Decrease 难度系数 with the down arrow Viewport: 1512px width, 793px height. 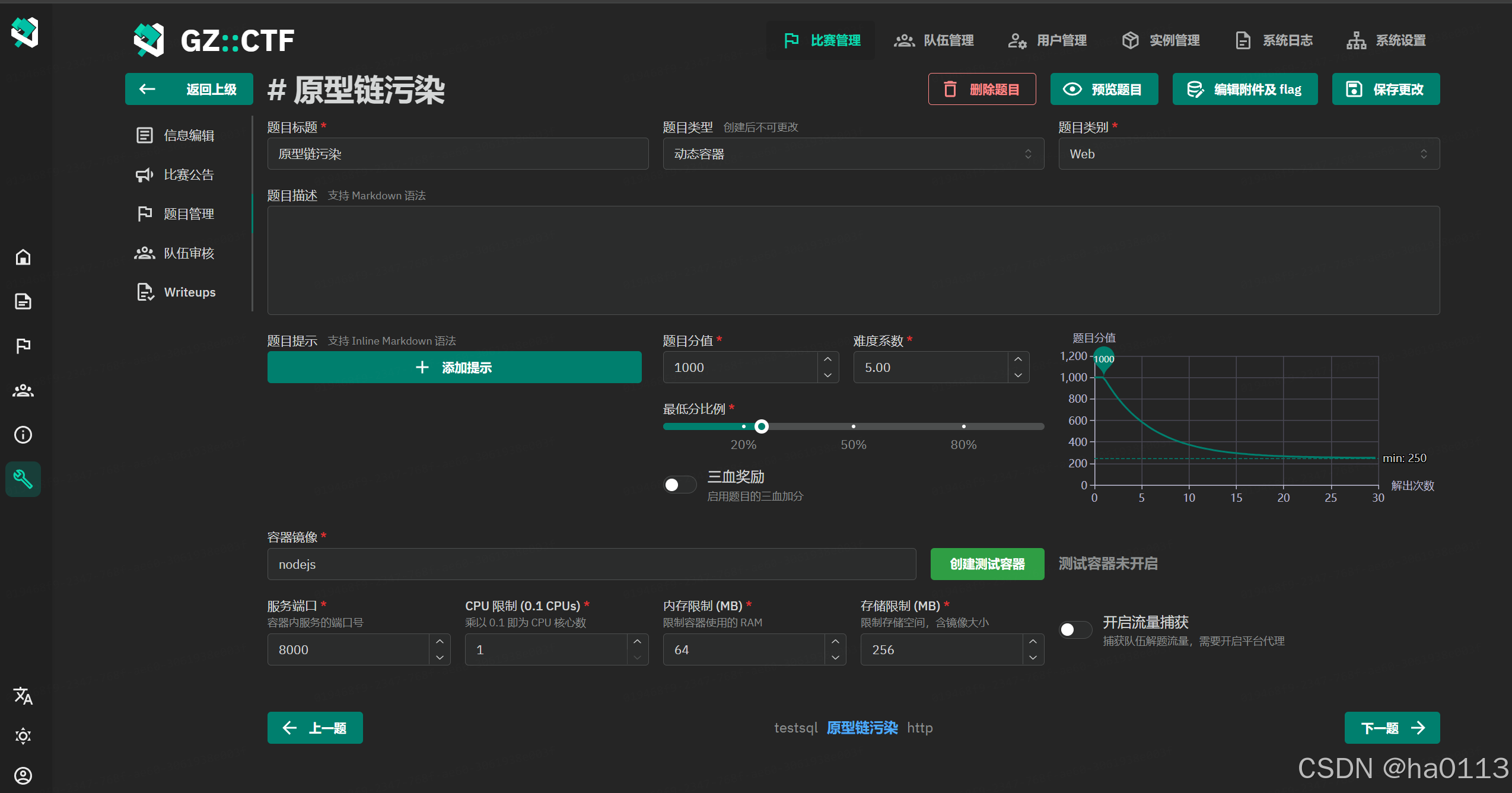(x=1018, y=375)
